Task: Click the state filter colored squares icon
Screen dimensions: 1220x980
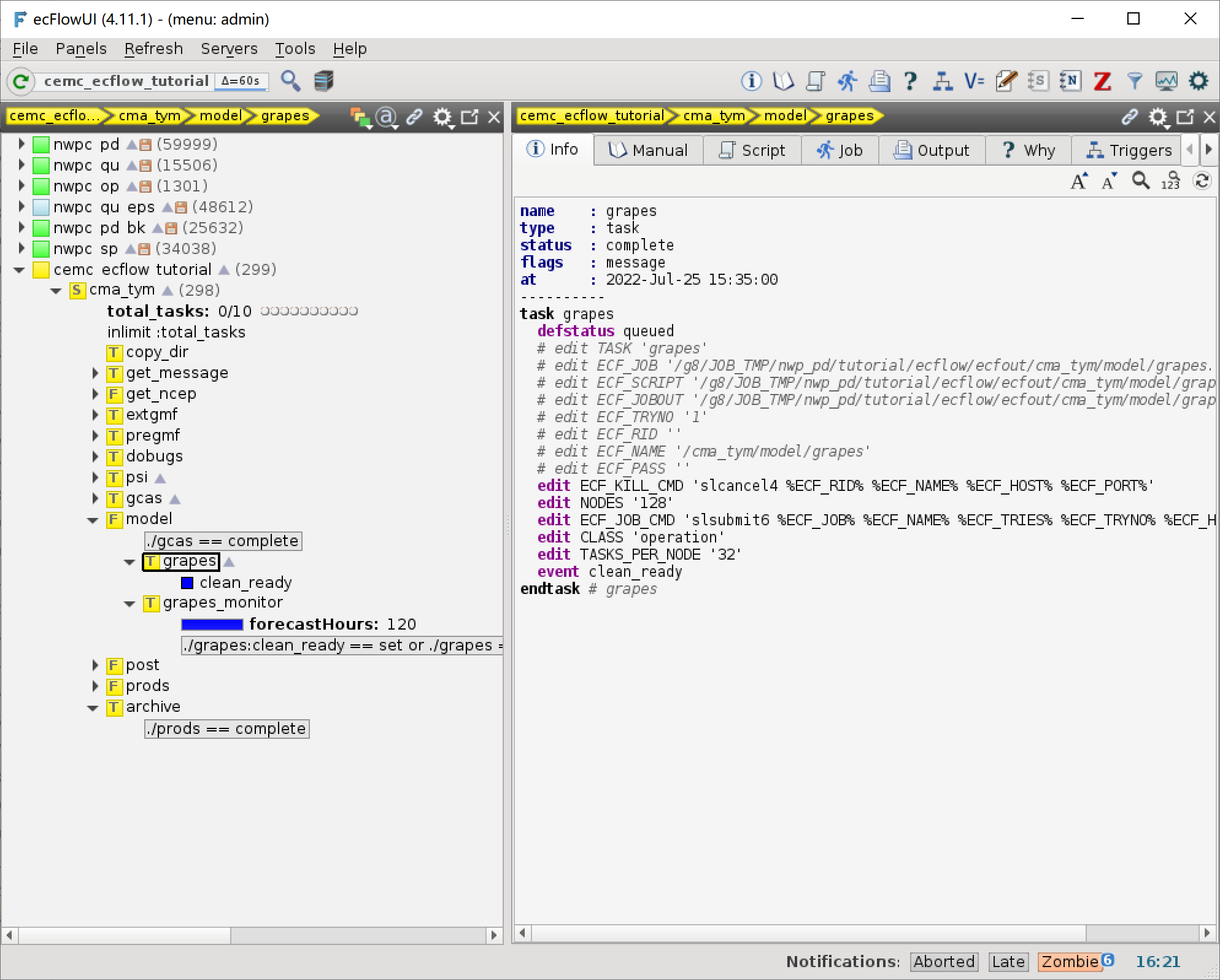Action: (x=360, y=117)
